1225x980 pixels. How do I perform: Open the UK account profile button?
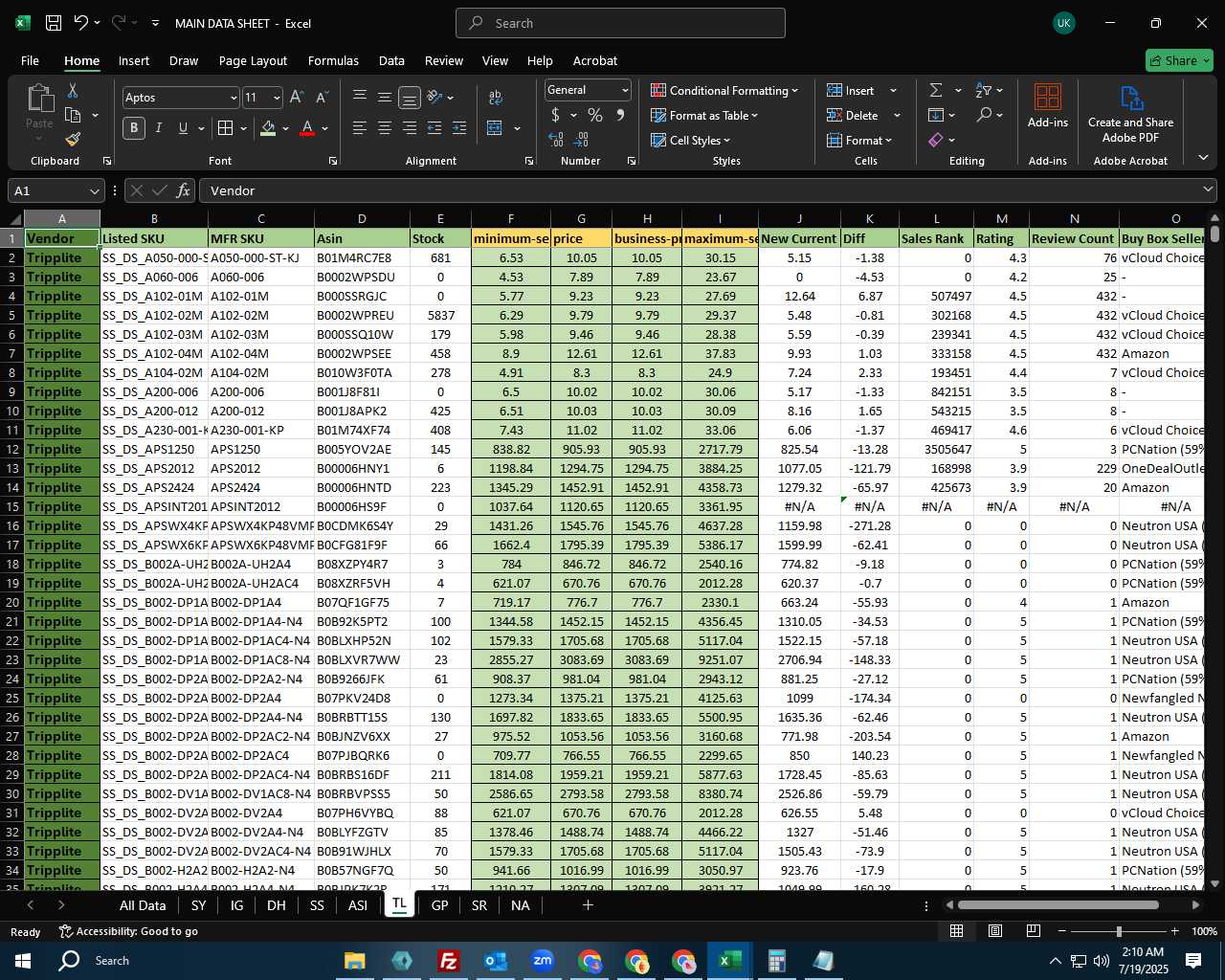(1063, 23)
